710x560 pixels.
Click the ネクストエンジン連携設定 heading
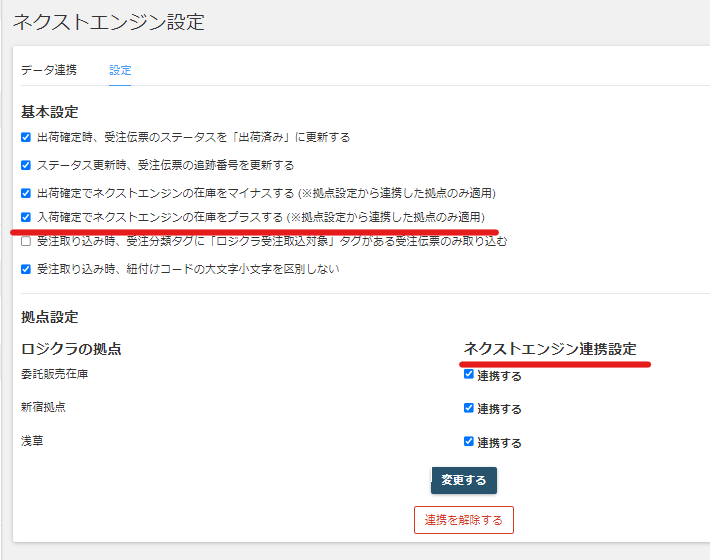coord(550,349)
